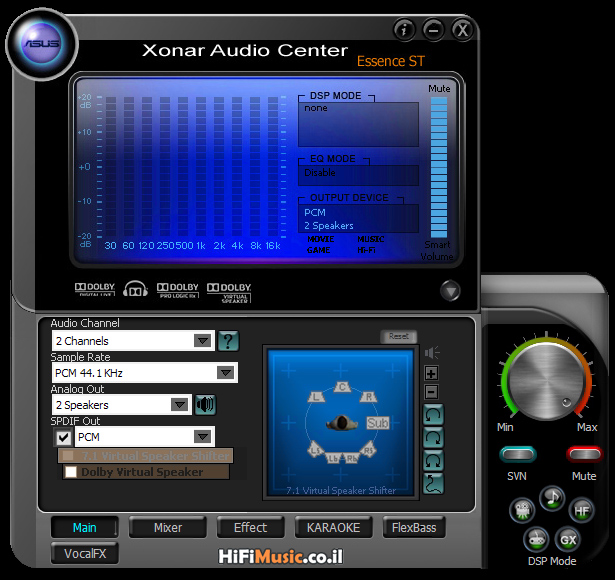Click the L left speaker in shifter
Image resolution: width=615 pixels, height=580 pixels.
[316, 396]
